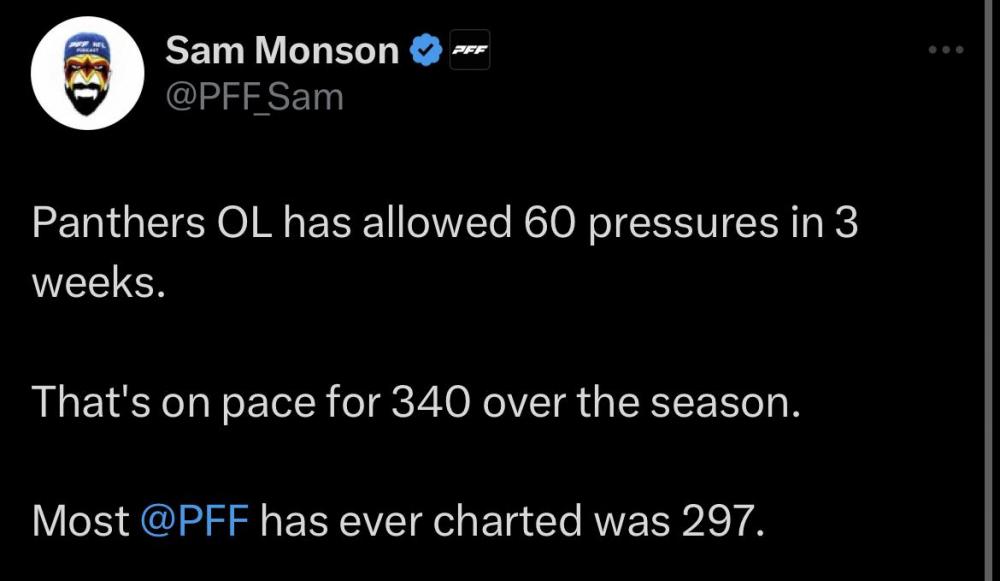Click the PFF affiliation badge icon
This screenshot has width=1000, height=581.
pyautogui.click(x=470, y=52)
